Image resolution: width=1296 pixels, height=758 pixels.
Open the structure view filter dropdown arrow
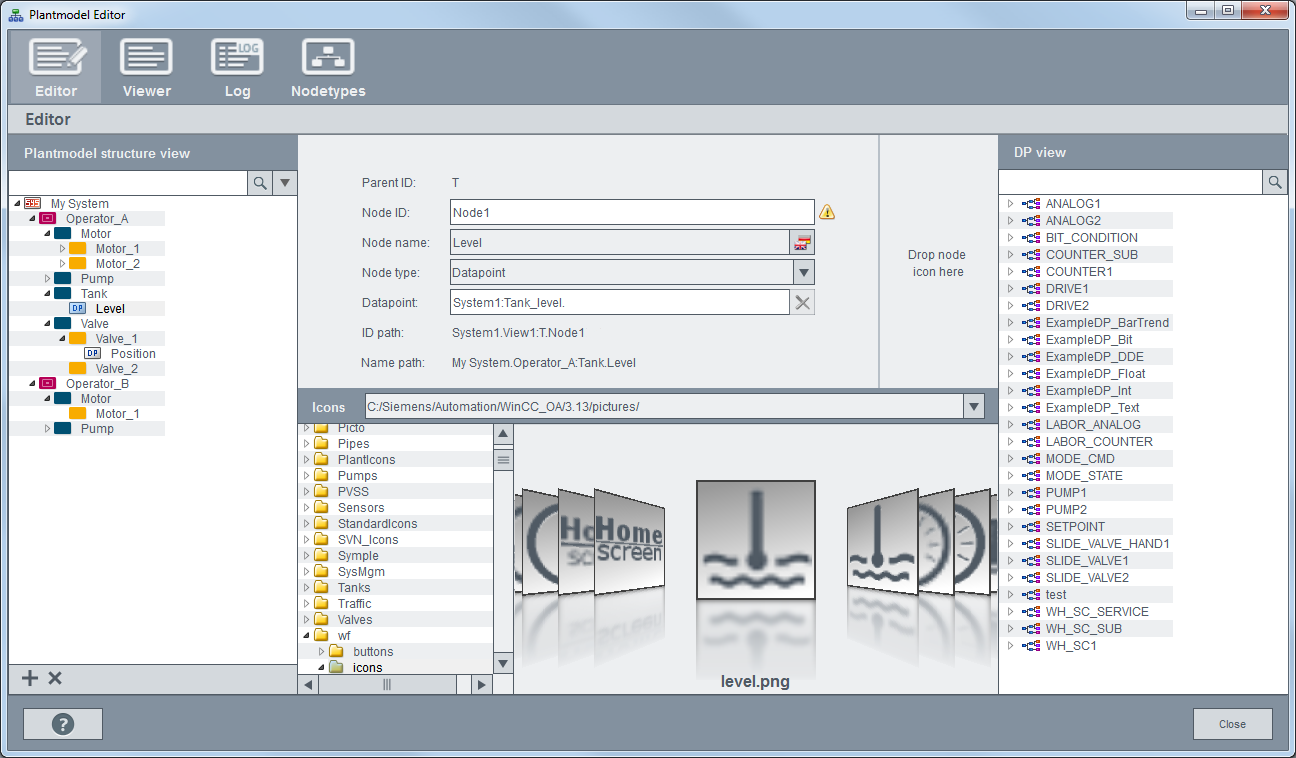pyautogui.click(x=285, y=183)
